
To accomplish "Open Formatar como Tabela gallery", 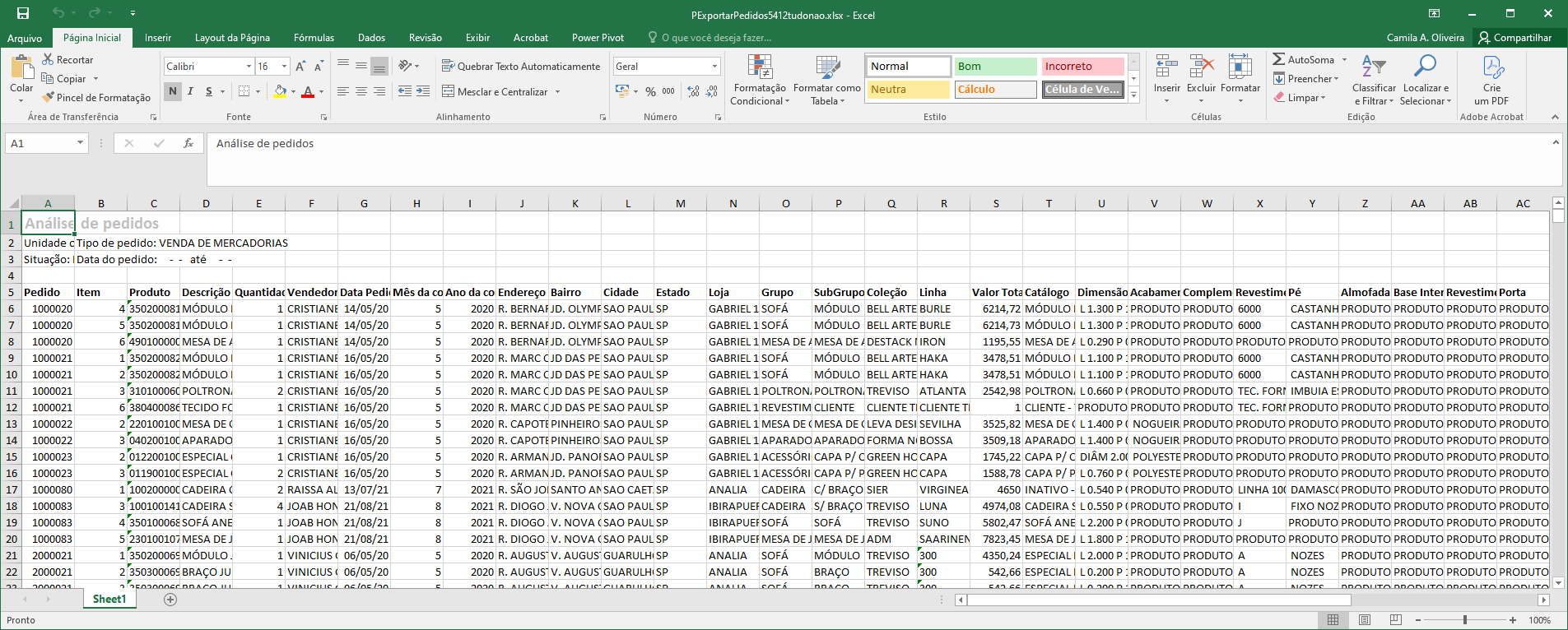I will [827, 80].
